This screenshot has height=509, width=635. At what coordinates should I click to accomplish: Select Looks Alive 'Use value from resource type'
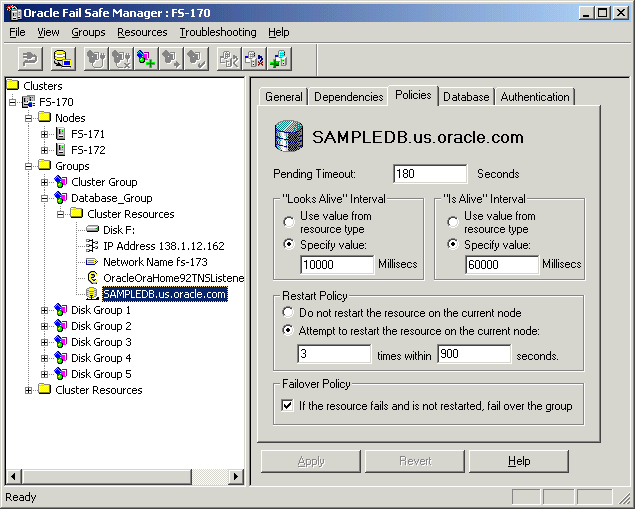(289, 222)
